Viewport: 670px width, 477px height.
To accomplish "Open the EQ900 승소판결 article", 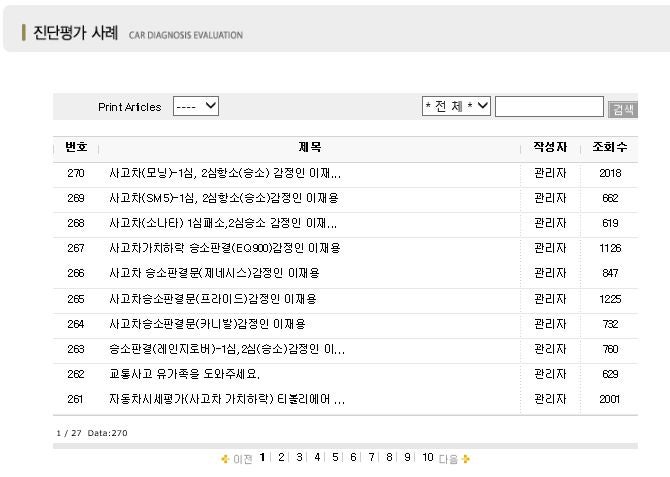I will (x=224, y=248).
